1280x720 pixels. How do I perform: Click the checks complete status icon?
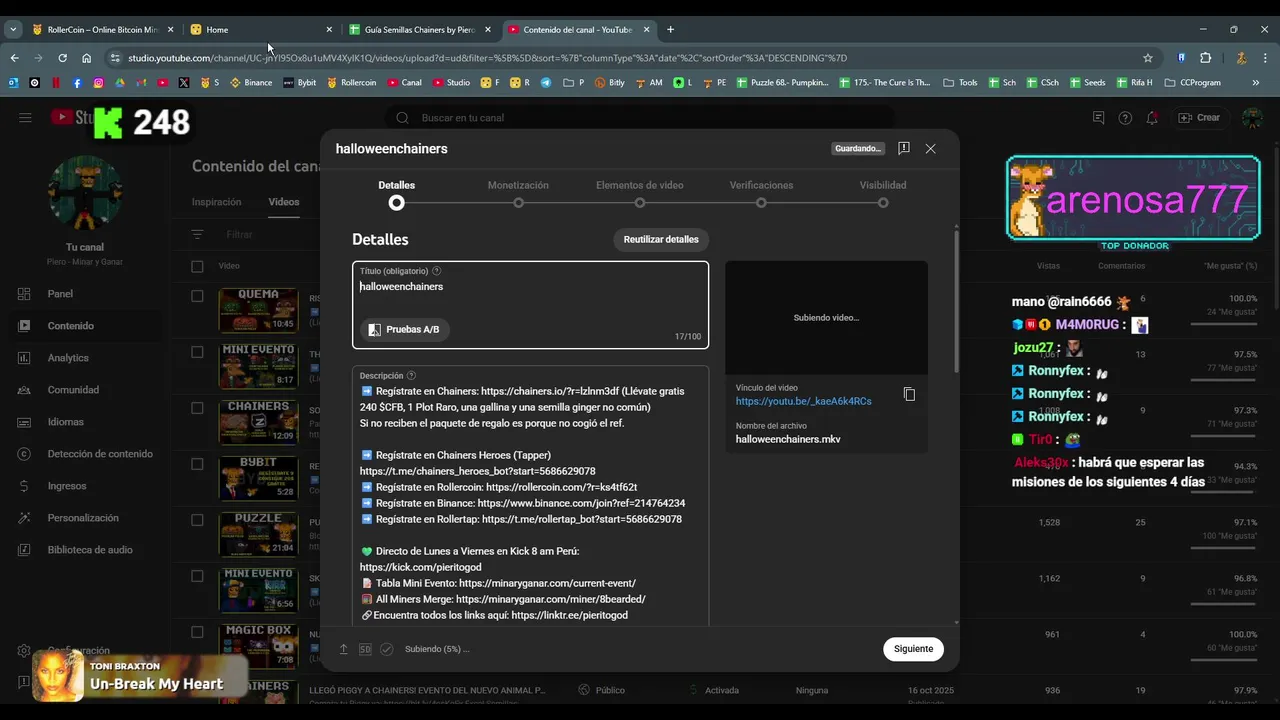click(386, 649)
